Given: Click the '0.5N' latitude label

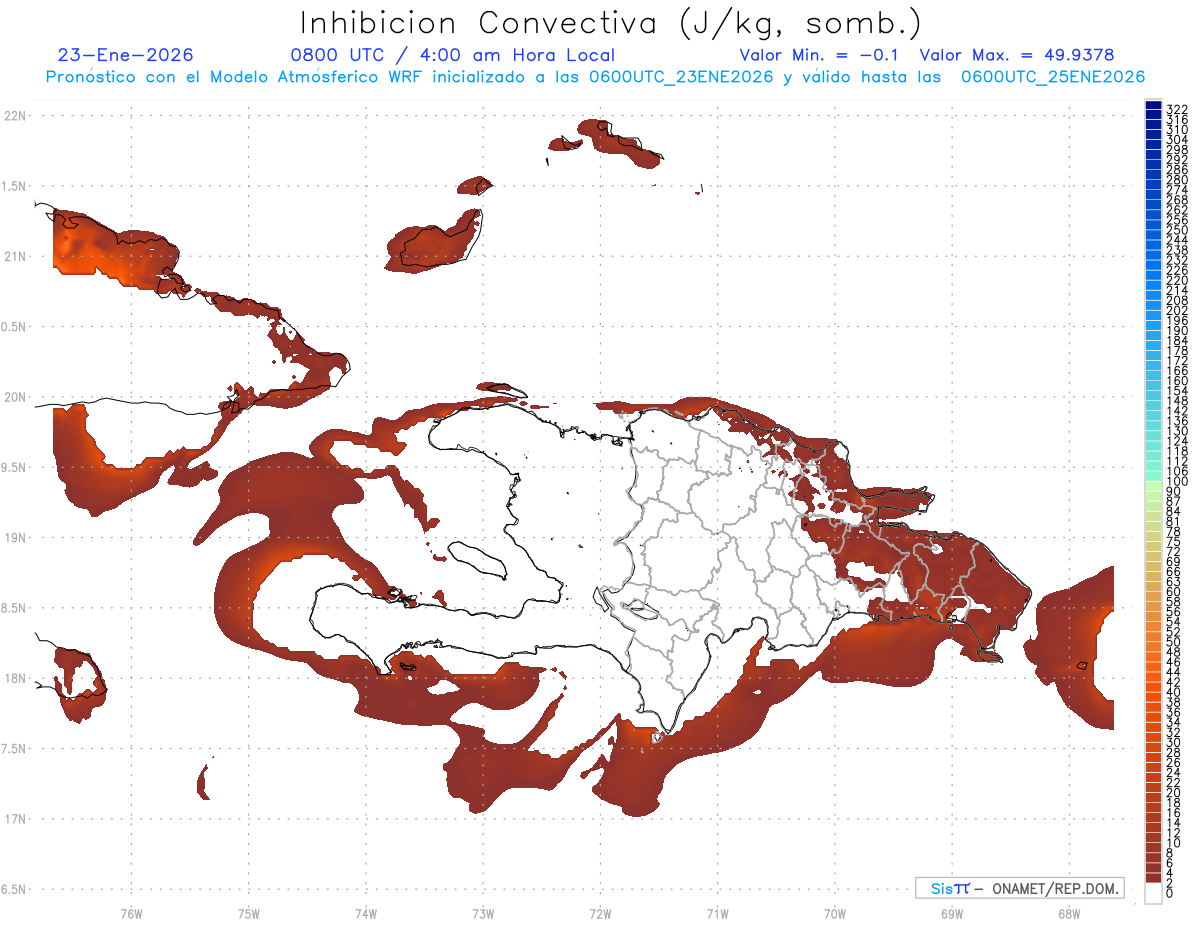Looking at the screenshot, I should pyautogui.click(x=15, y=327).
